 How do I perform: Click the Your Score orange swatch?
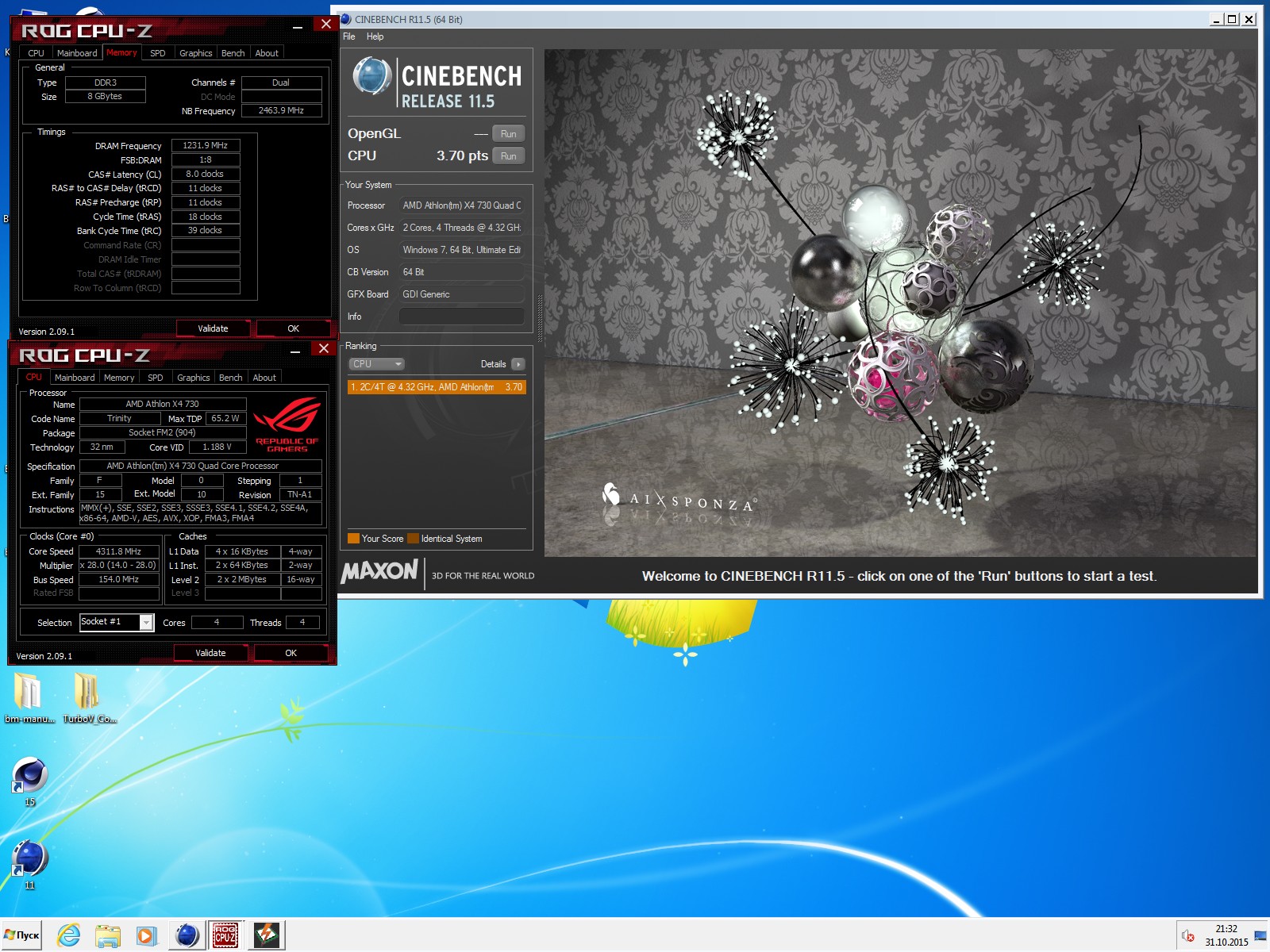pos(354,539)
